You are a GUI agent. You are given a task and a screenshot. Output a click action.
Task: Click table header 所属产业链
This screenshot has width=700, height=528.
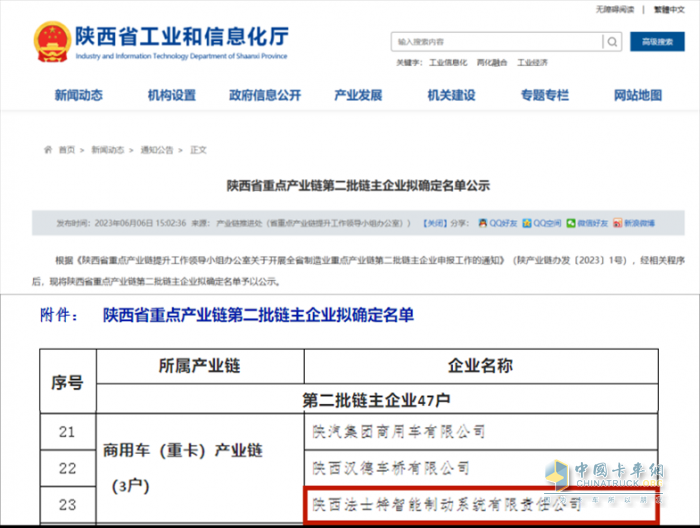click(200, 366)
